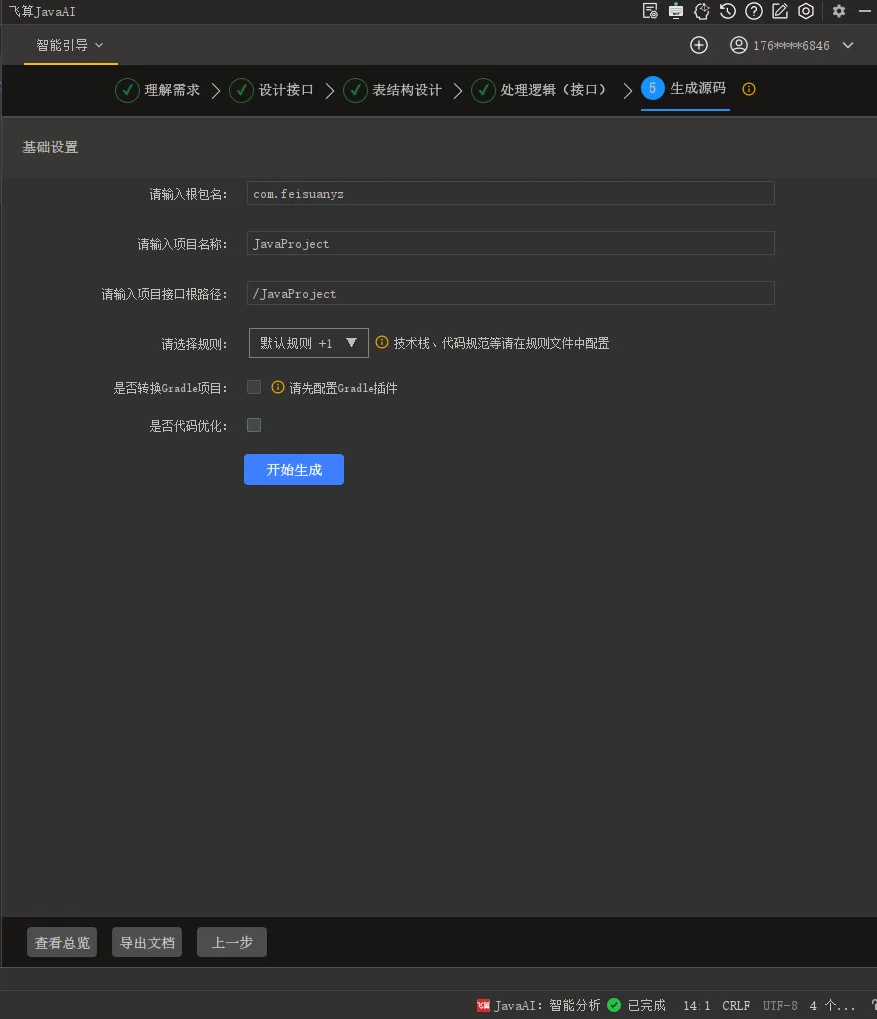Expand the 智能引导 dropdown menu
Viewport: 877px width, 1019px height.
click(70, 45)
